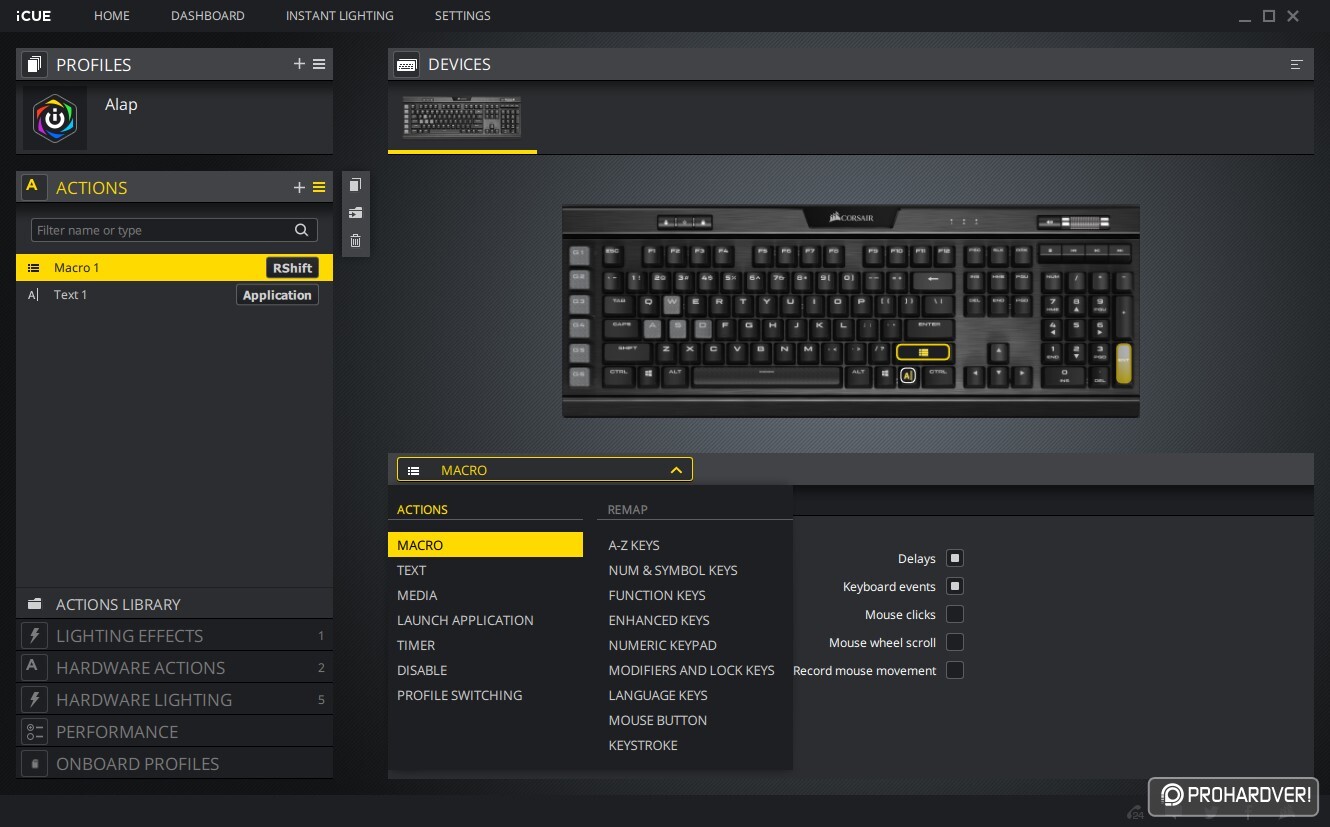The width and height of the screenshot is (1330, 827).
Task: Open the HOME tab
Action: (x=112, y=16)
